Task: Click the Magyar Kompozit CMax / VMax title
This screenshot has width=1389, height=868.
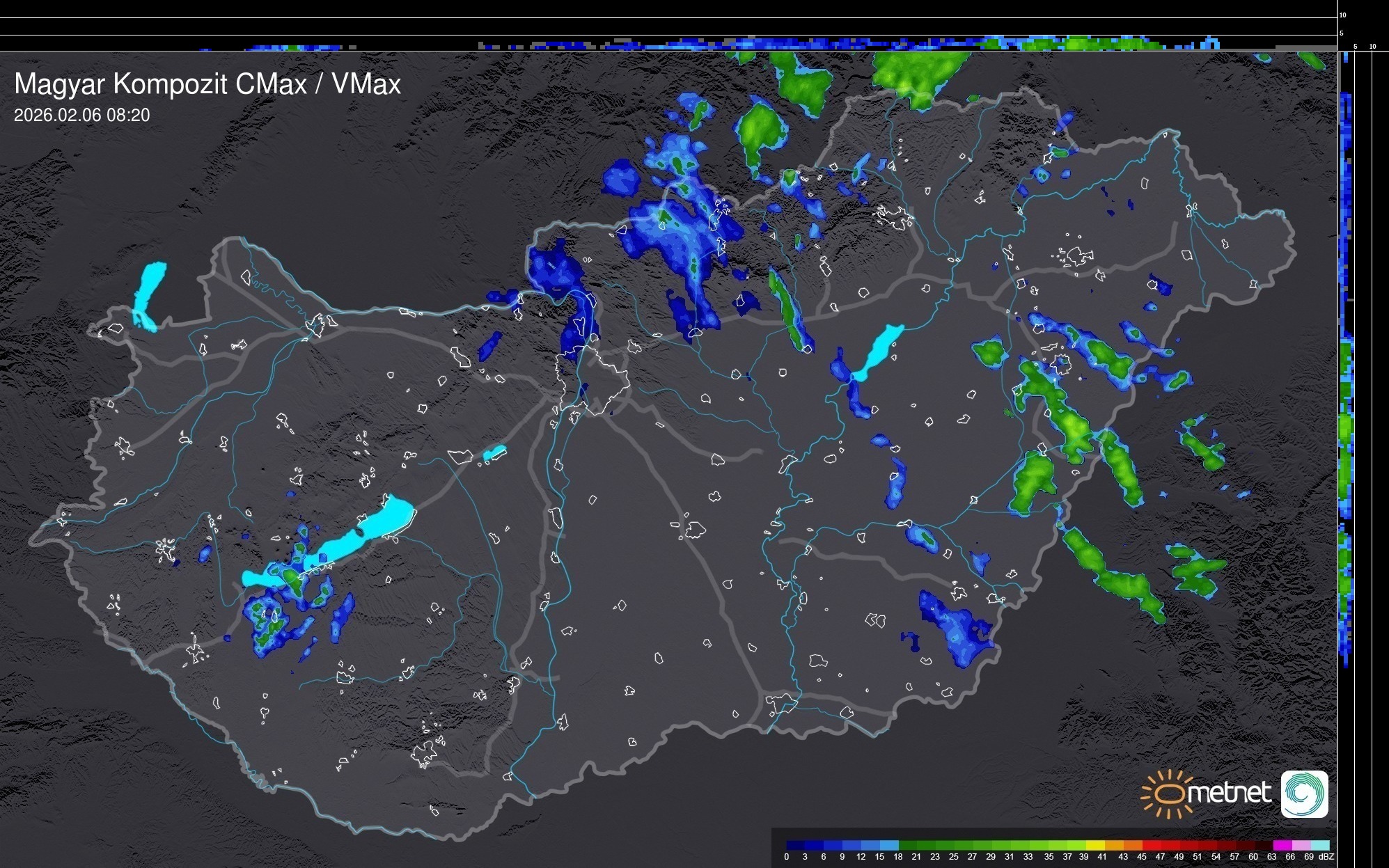Action: click(207, 84)
